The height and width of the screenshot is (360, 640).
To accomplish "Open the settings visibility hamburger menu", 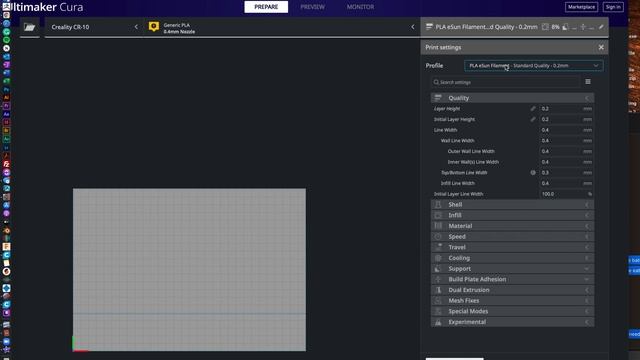I will point(588,82).
